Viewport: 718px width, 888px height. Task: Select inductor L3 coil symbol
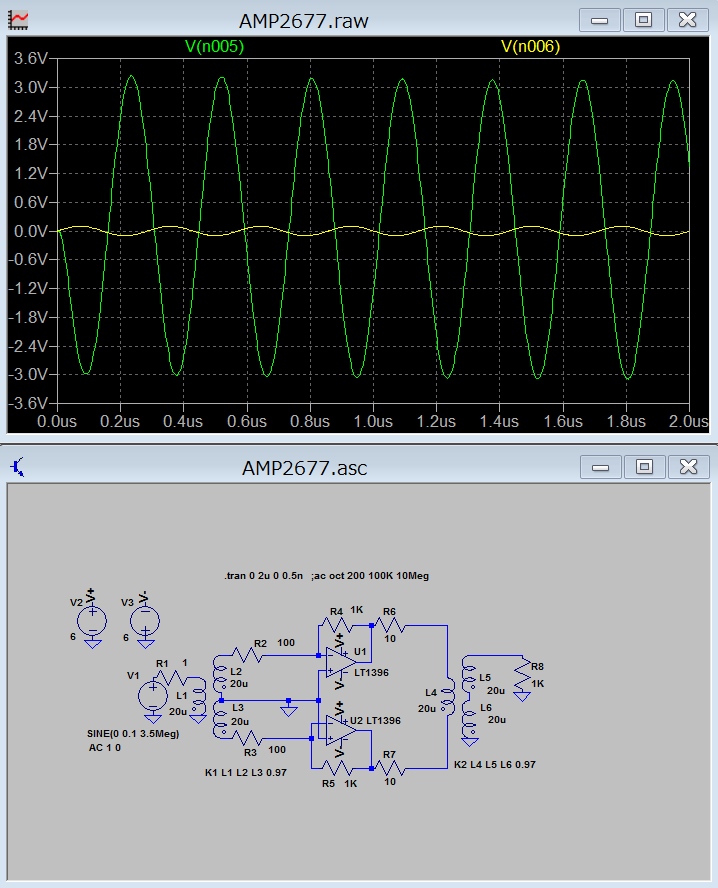pyautogui.click(x=219, y=718)
